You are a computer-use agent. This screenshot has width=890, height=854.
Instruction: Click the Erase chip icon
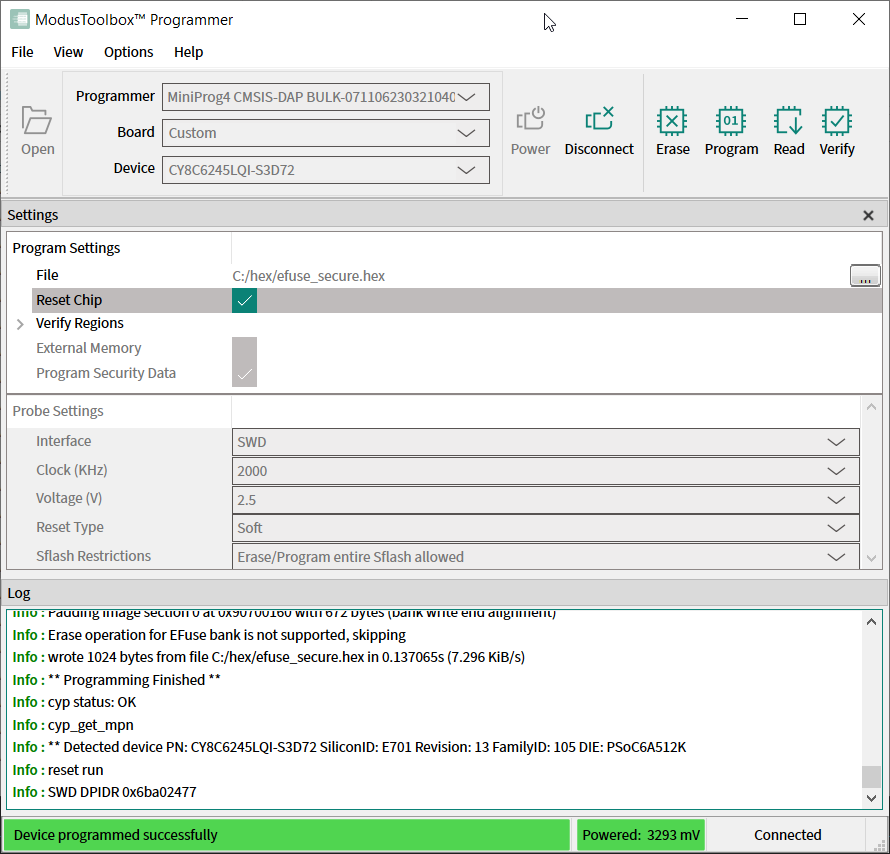point(672,122)
